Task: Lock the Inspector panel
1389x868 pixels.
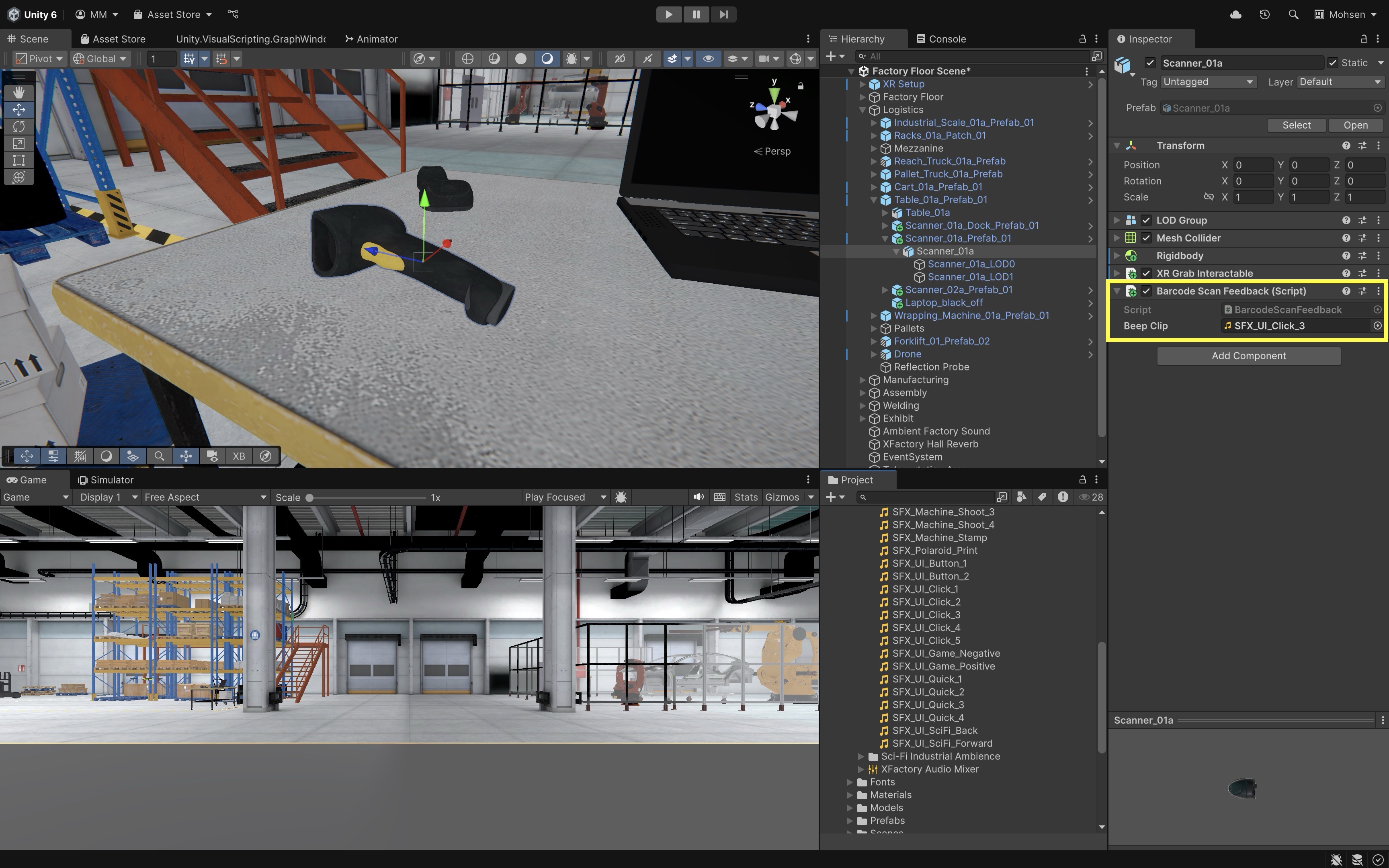Action: click(1363, 39)
